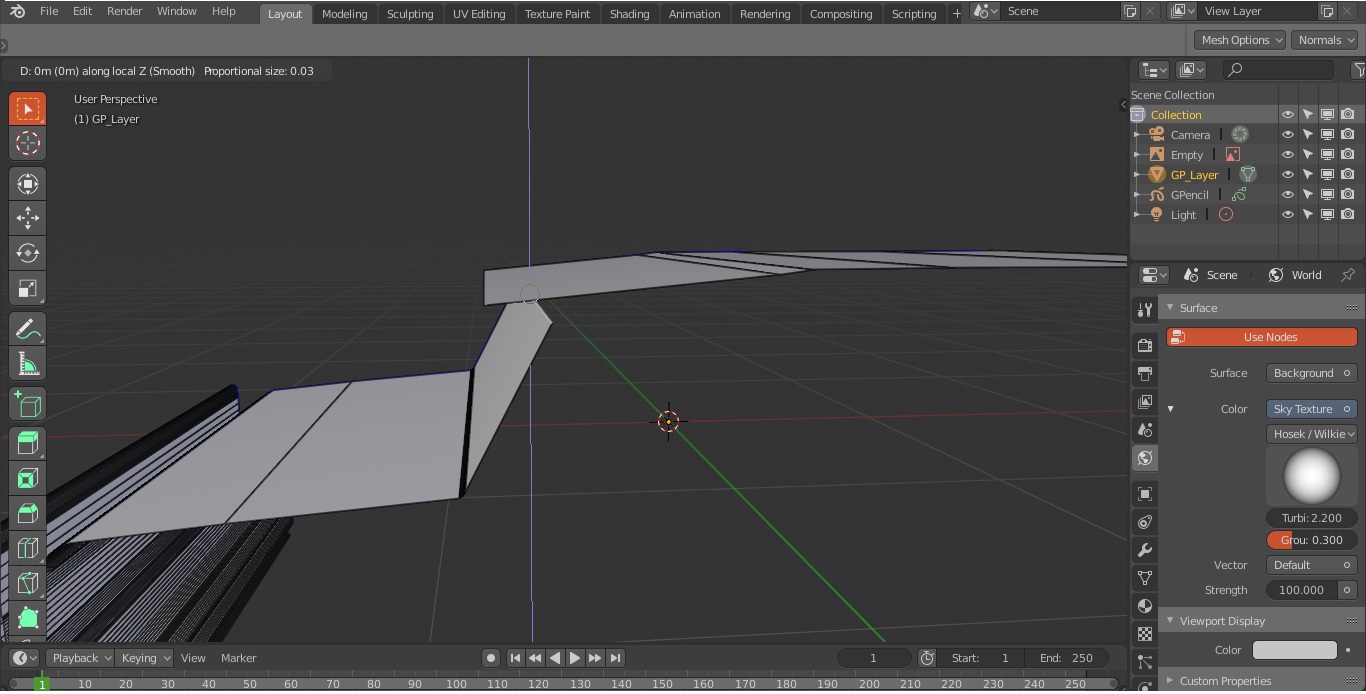This screenshot has width=1366, height=694.
Task: Switch to the UV Editing workspace tab
Action: coord(479,13)
